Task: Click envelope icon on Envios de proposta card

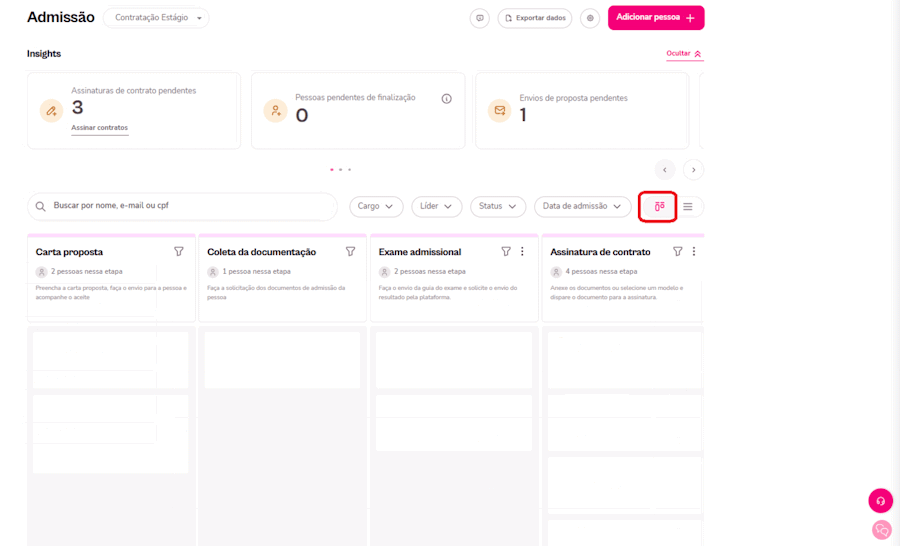Action: [499, 110]
